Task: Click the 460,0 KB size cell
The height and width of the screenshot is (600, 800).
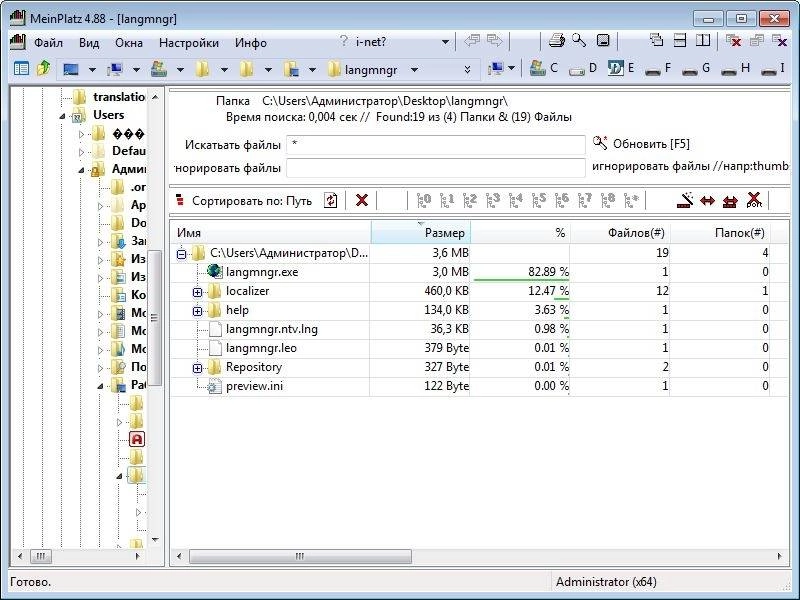Action: click(x=420, y=291)
